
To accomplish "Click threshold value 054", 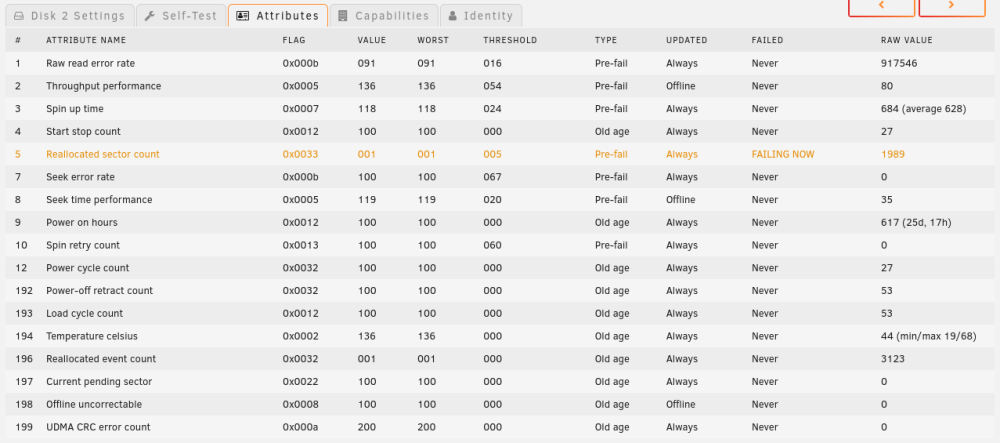I will (492, 86).
